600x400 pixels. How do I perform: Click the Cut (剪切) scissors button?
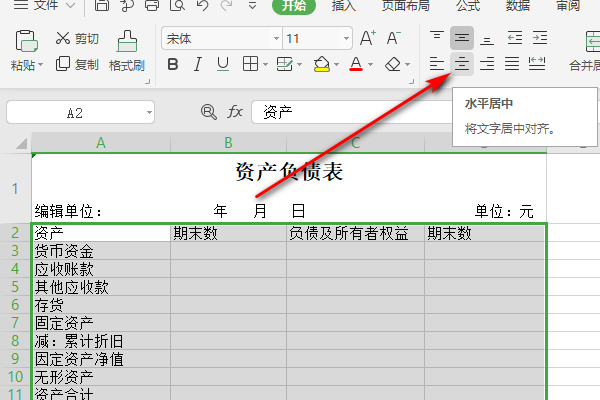point(77,39)
